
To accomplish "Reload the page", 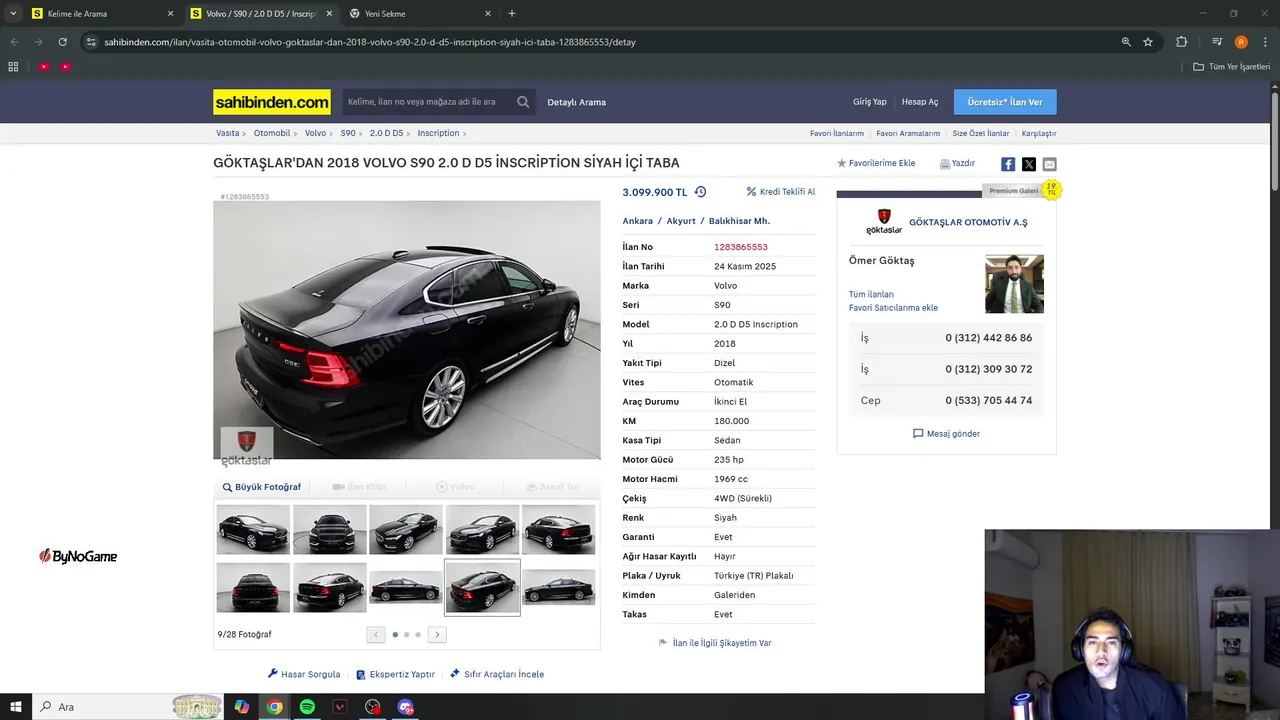I will coord(62,42).
